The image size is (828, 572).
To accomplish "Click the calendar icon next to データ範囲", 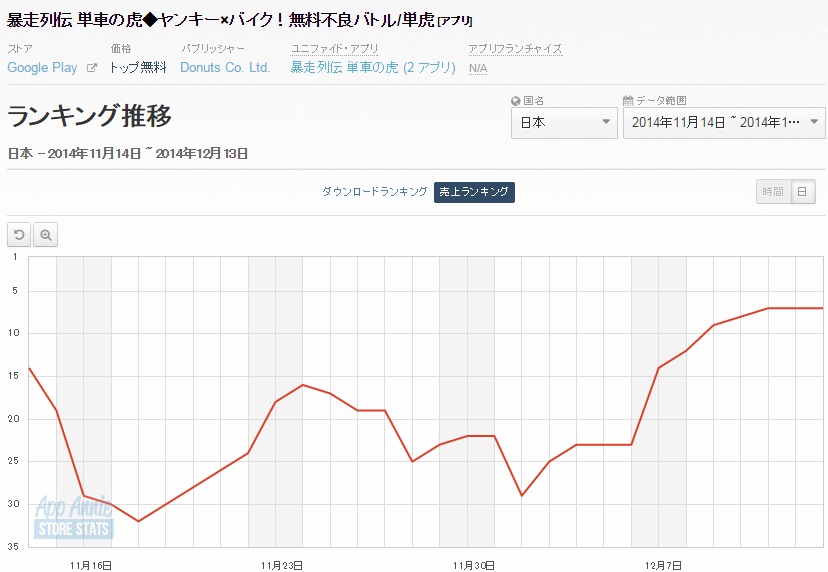I will pos(628,101).
